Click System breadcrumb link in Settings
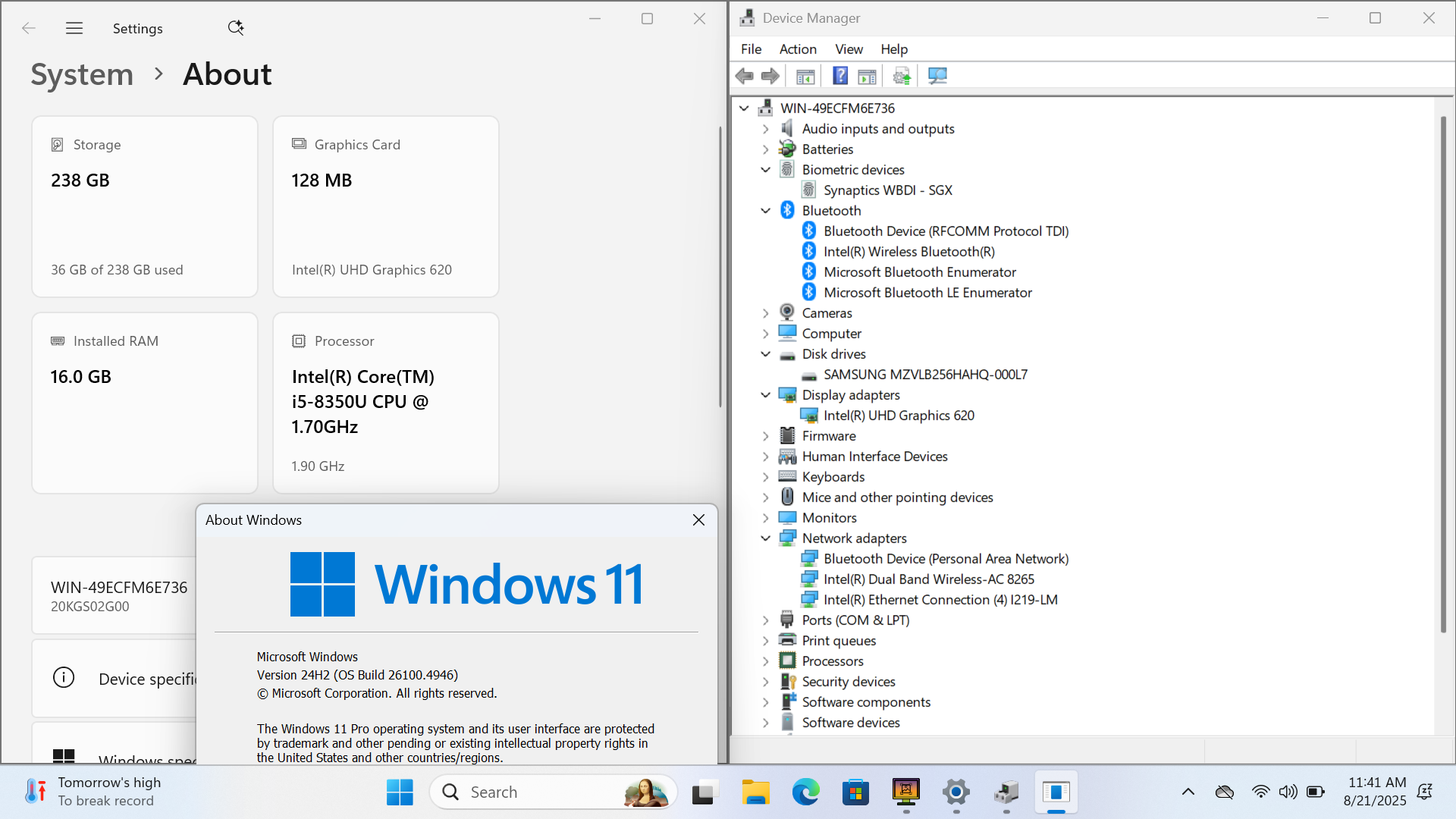 [x=82, y=74]
